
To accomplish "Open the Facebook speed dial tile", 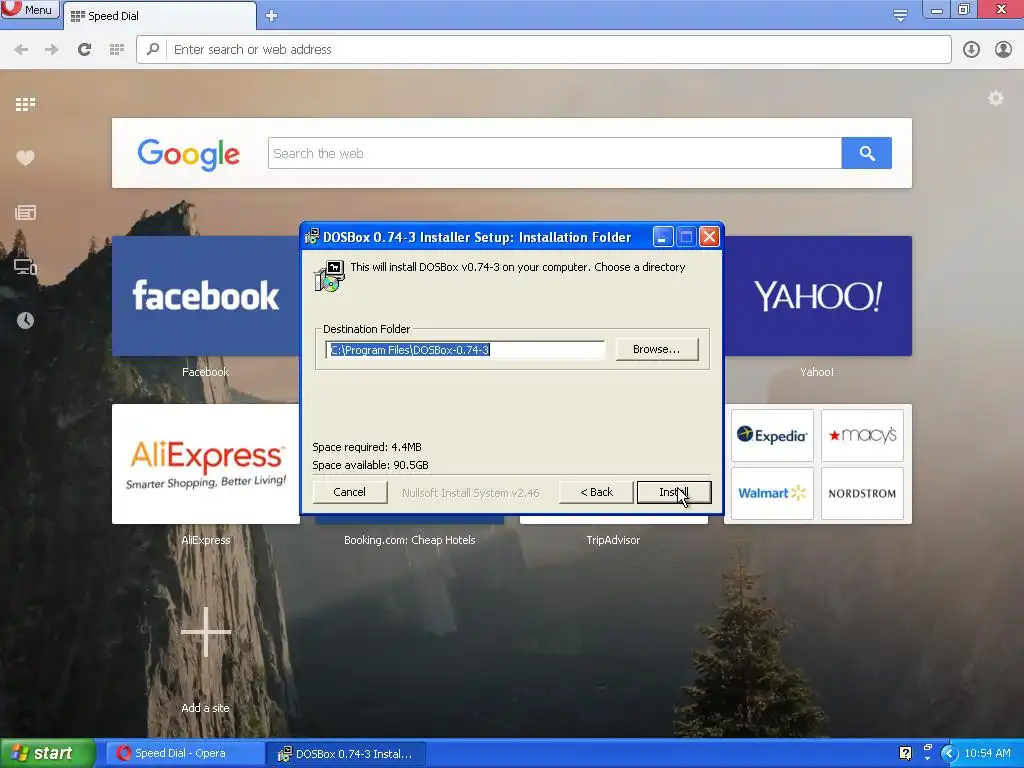I will pyautogui.click(x=205, y=296).
